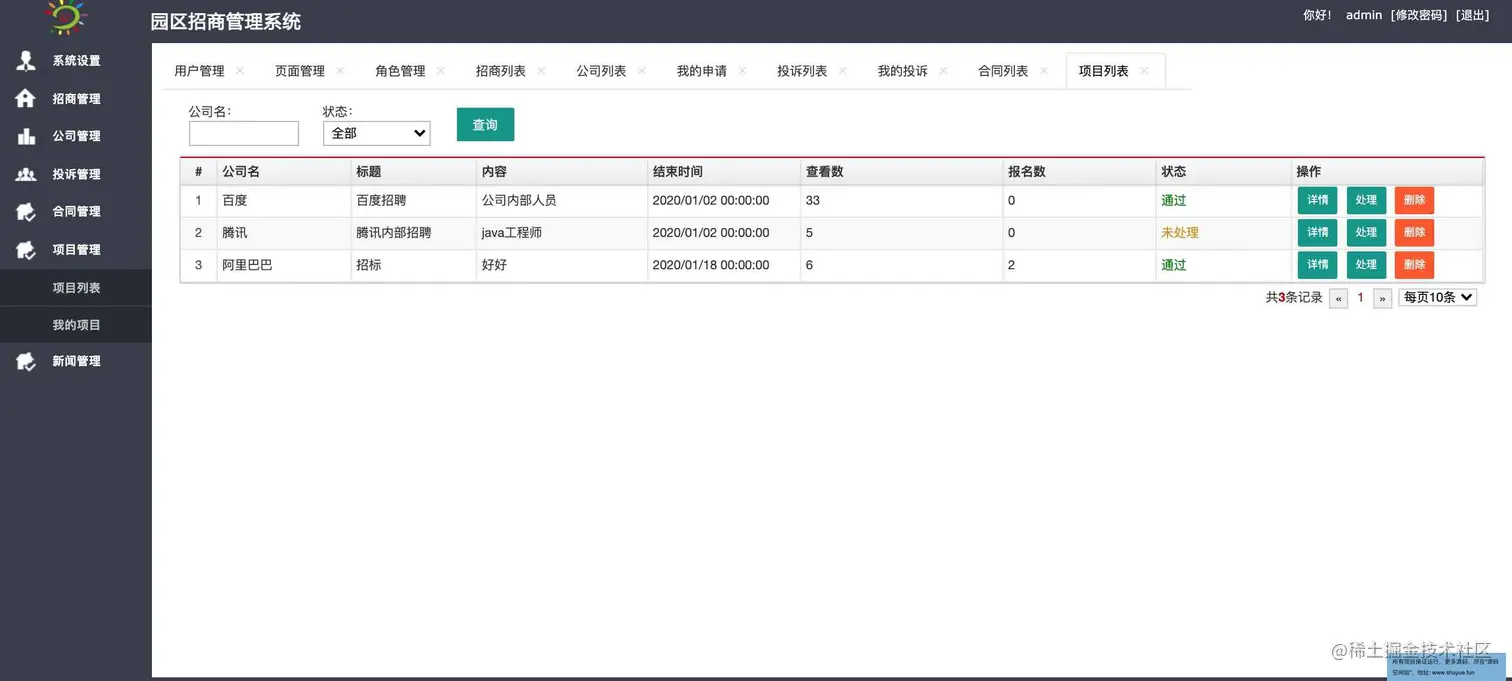This screenshot has width=1512, height=681.
Task: Expand 系统设置 in the sidebar
Action: 76,61
